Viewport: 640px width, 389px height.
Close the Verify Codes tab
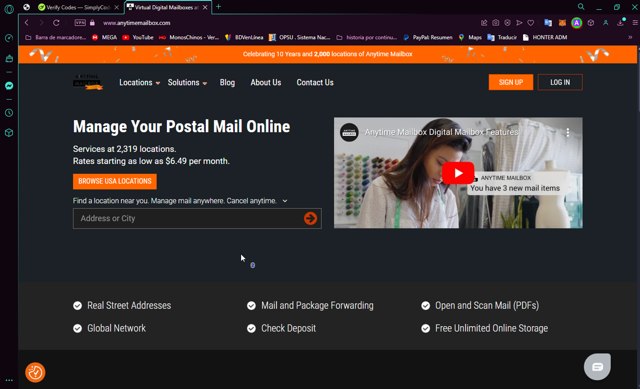pyautogui.click(x=116, y=7)
